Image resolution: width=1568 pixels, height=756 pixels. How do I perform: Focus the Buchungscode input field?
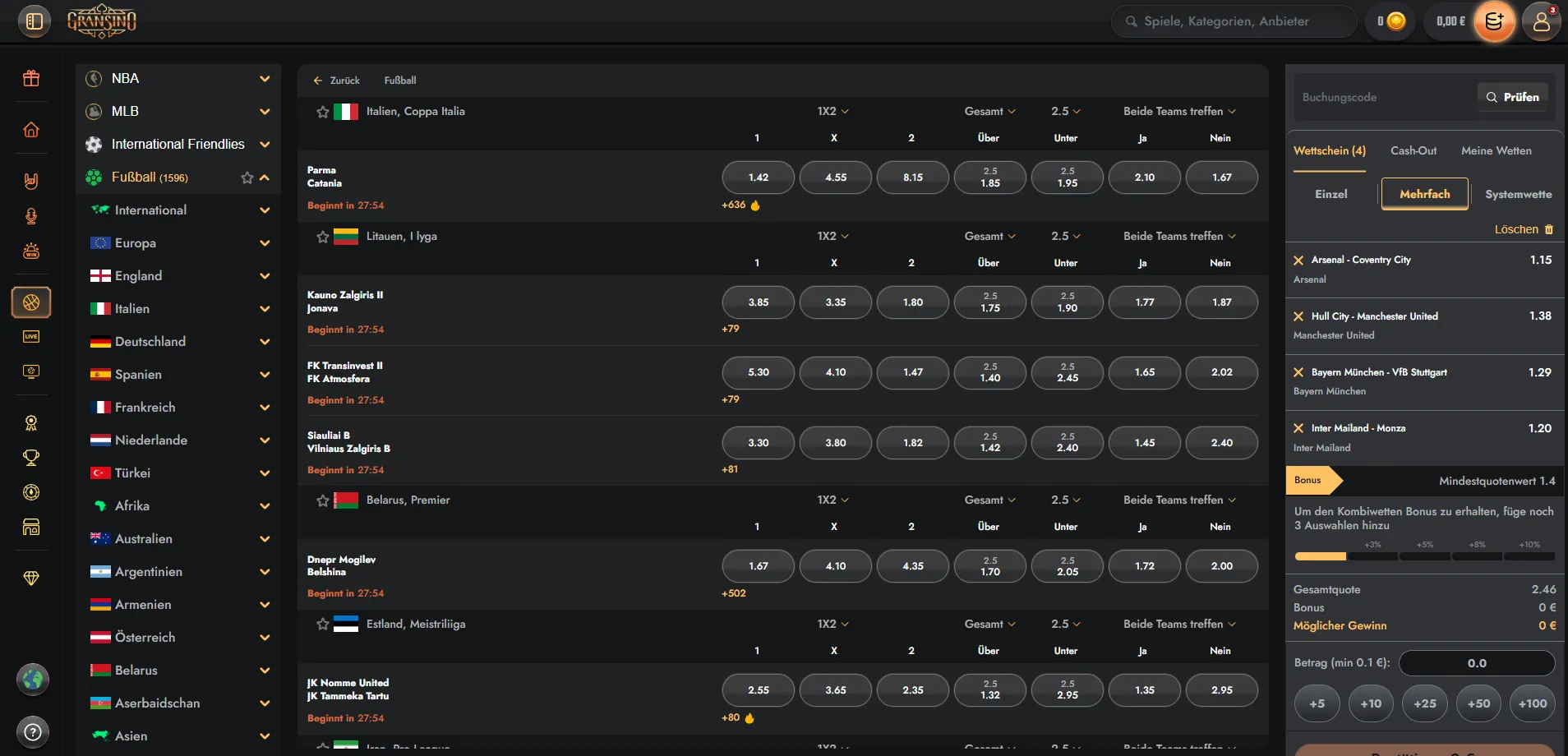(1385, 98)
